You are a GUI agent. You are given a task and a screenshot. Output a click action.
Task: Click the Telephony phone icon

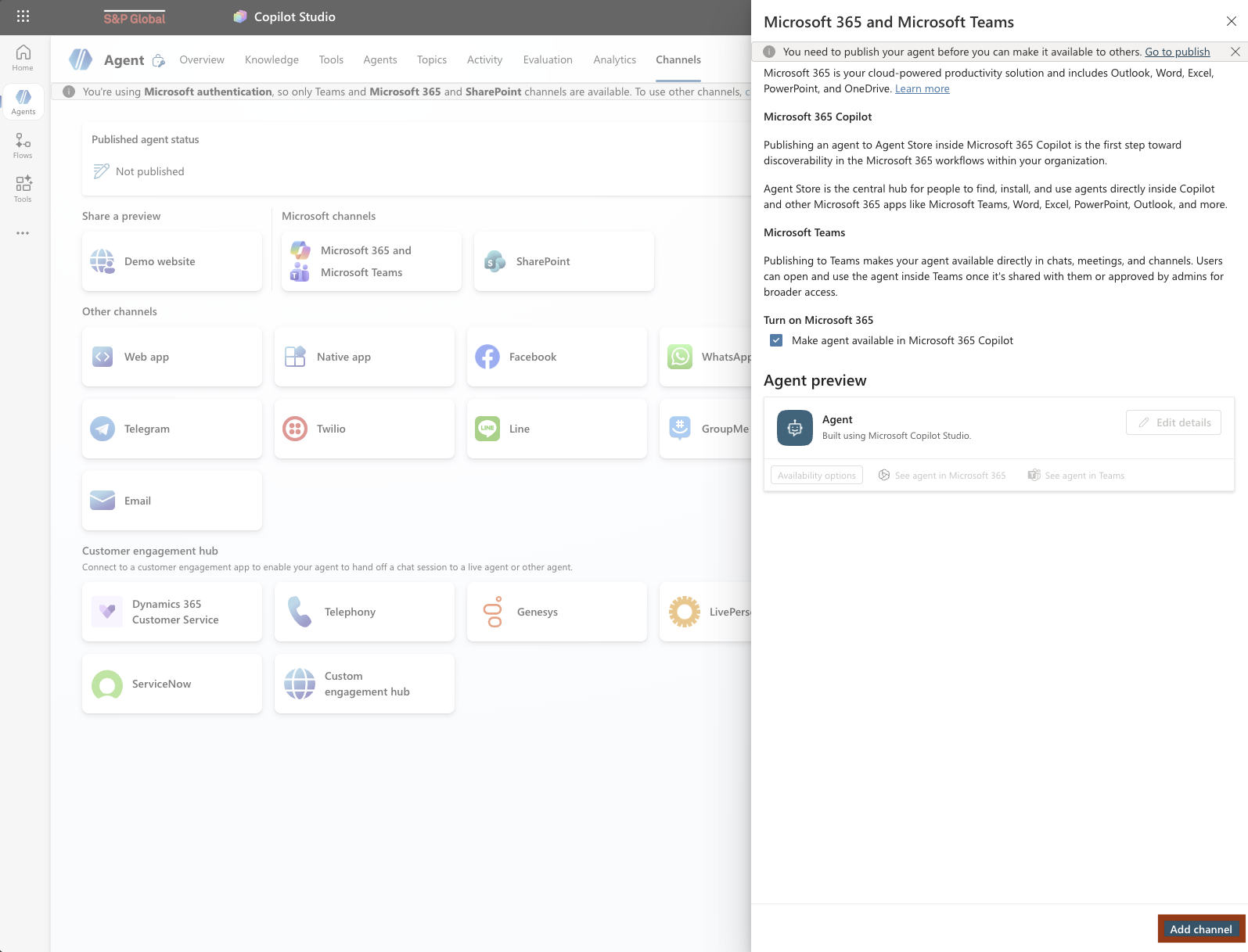pos(300,612)
